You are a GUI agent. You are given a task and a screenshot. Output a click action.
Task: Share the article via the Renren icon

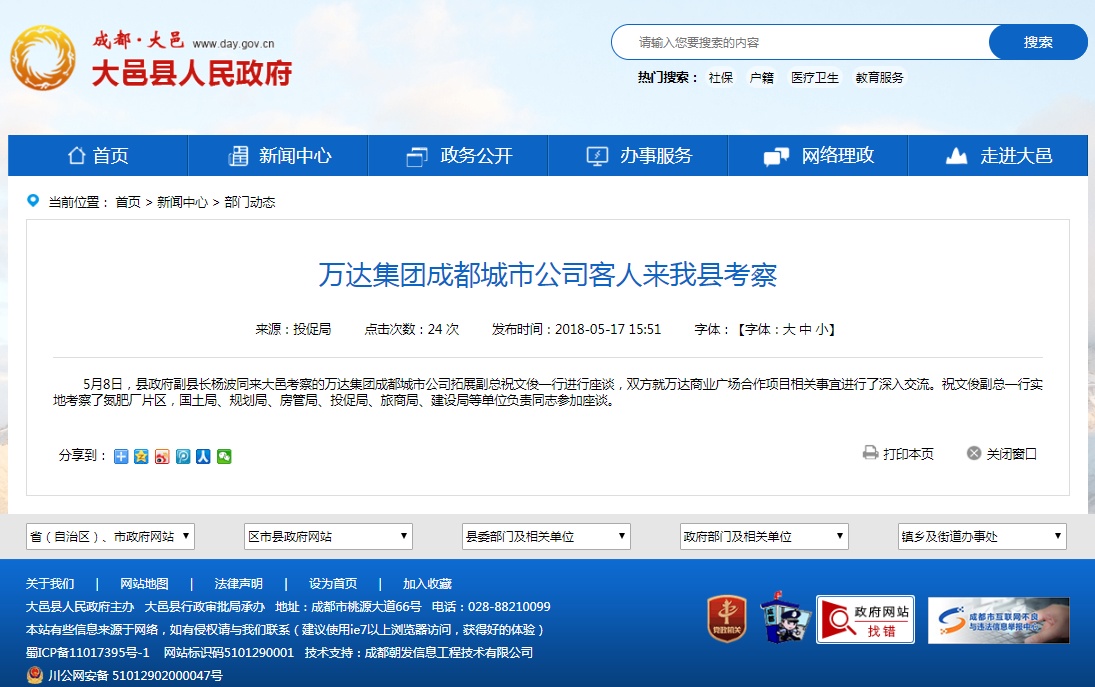(x=203, y=457)
